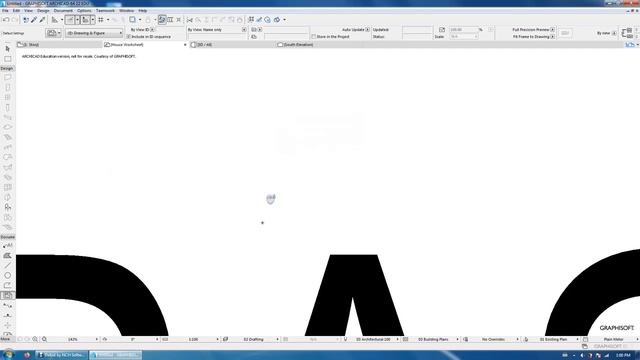Open the Teamwork menu
640x360 pixels.
(x=105, y=11)
